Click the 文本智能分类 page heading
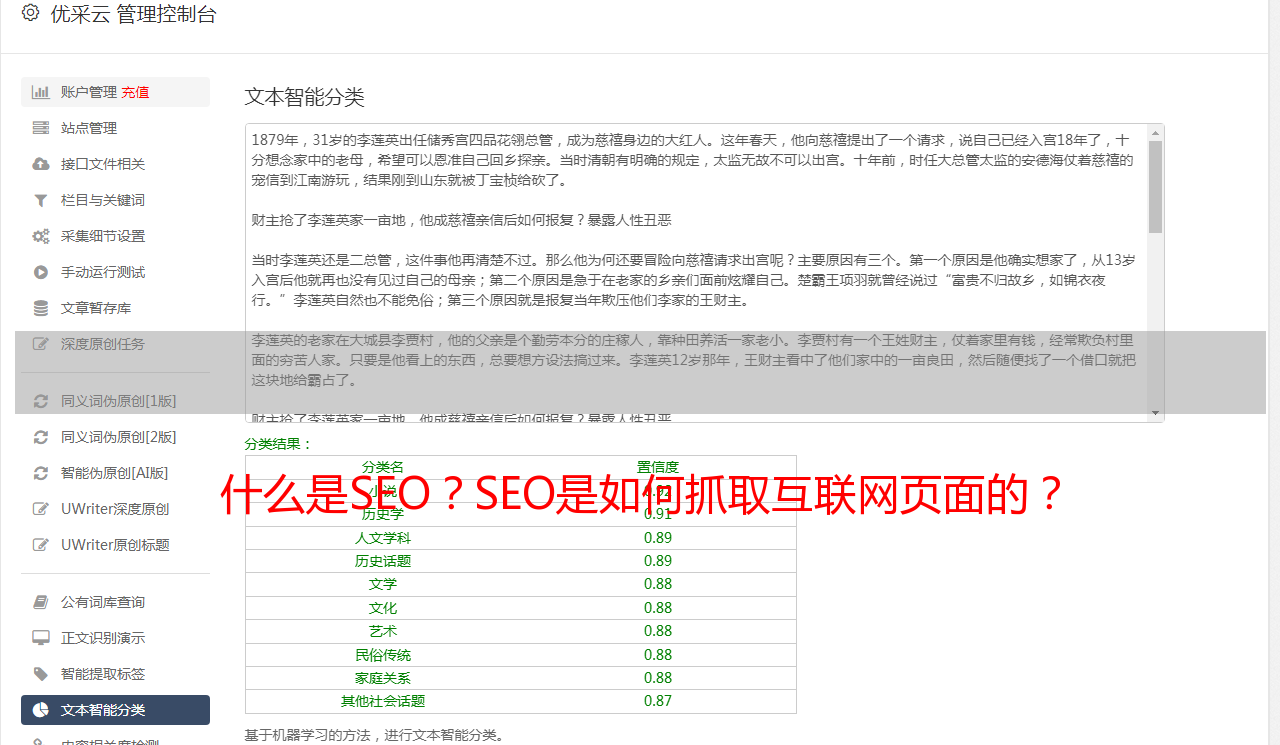 click(305, 97)
